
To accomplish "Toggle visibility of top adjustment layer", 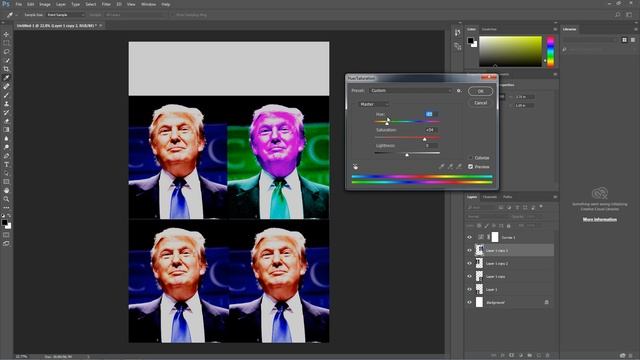I will tap(469, 237).
